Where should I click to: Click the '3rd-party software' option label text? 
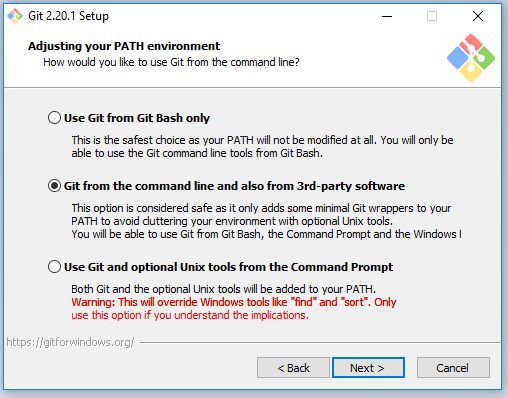pos(234,186)
